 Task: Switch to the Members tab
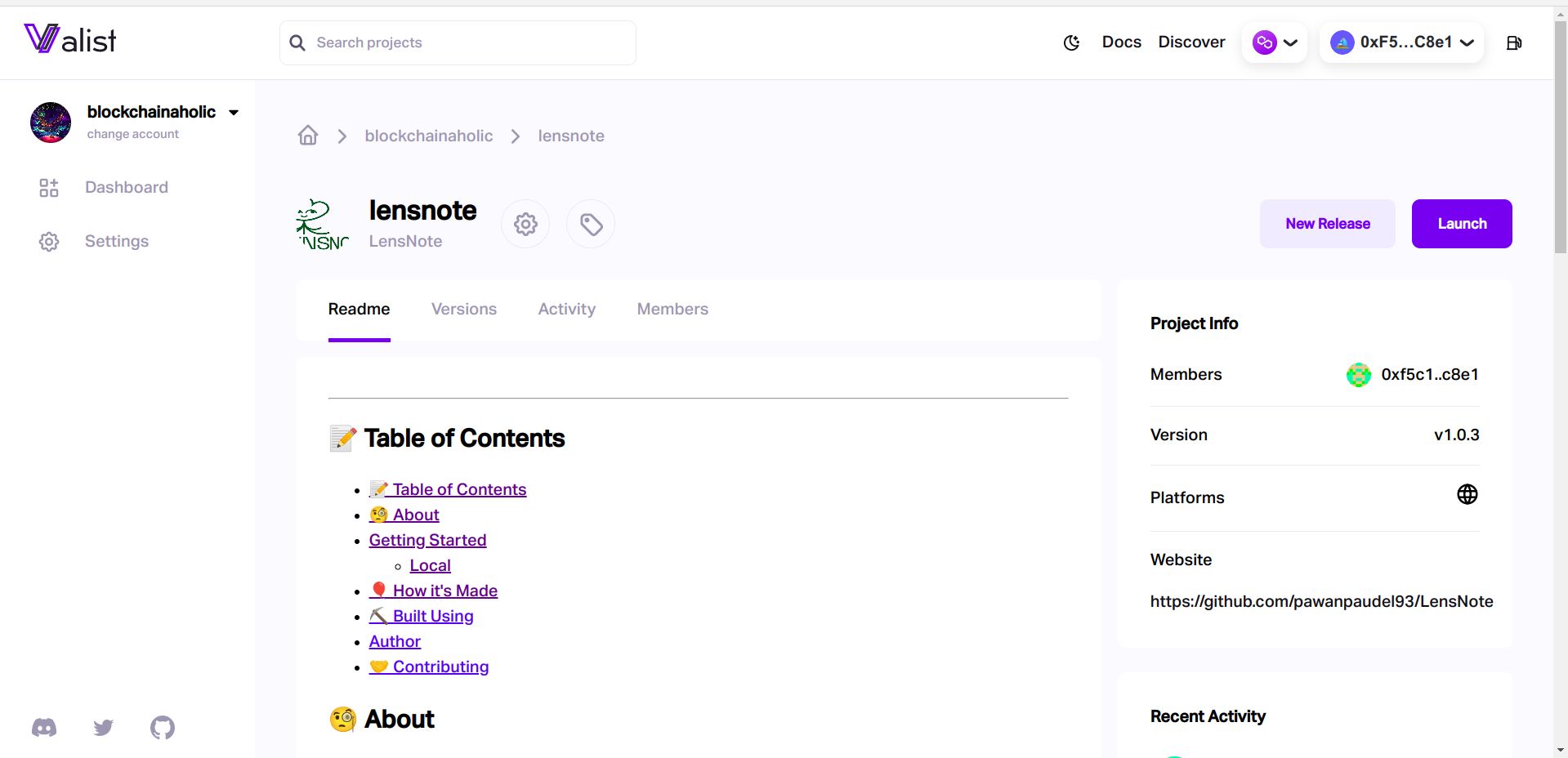672,310
